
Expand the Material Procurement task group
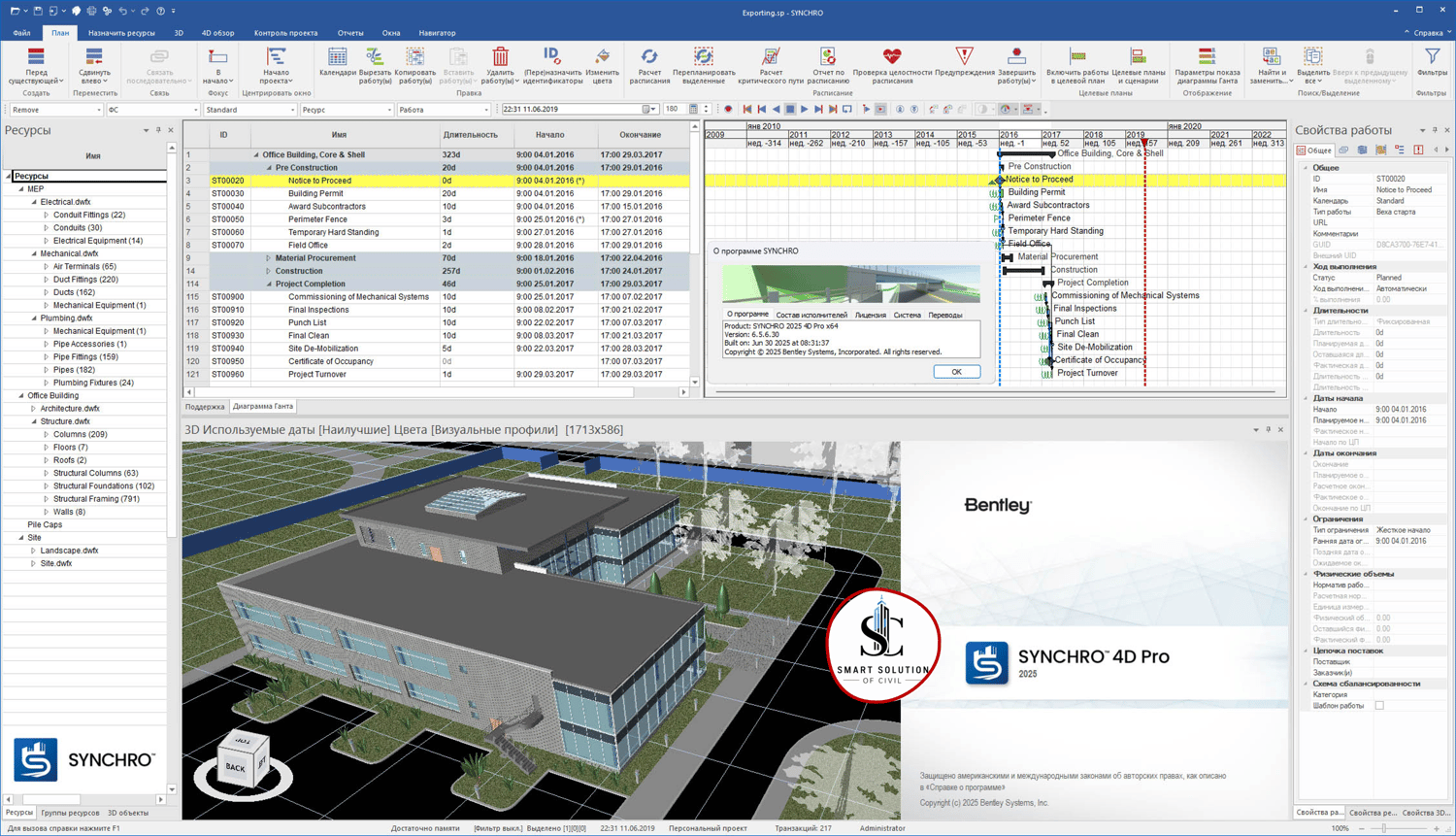click(x=269, y=258)
